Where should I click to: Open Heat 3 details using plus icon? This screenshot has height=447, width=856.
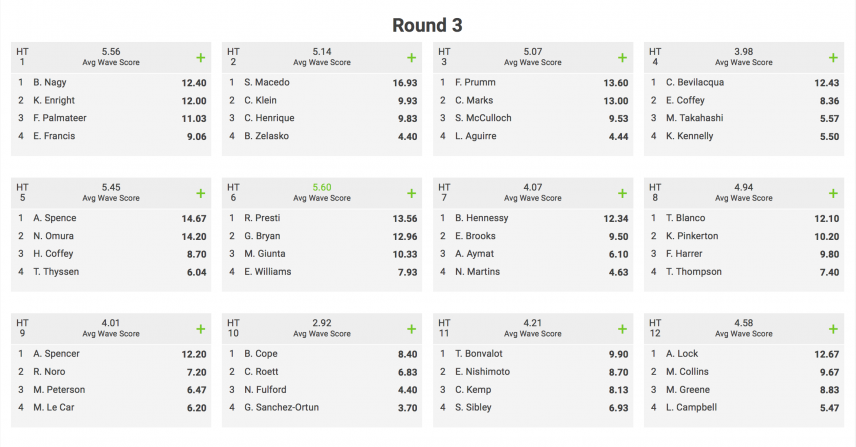coord(622,58)
